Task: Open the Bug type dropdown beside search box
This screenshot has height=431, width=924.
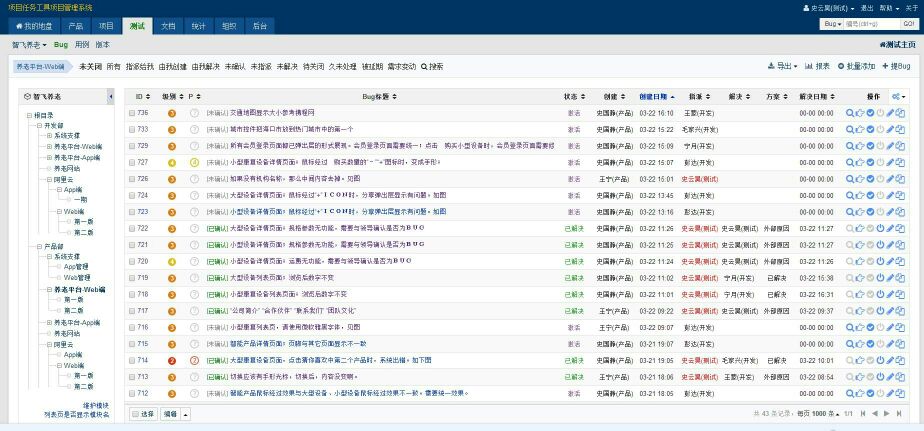Action: point(830,23)
